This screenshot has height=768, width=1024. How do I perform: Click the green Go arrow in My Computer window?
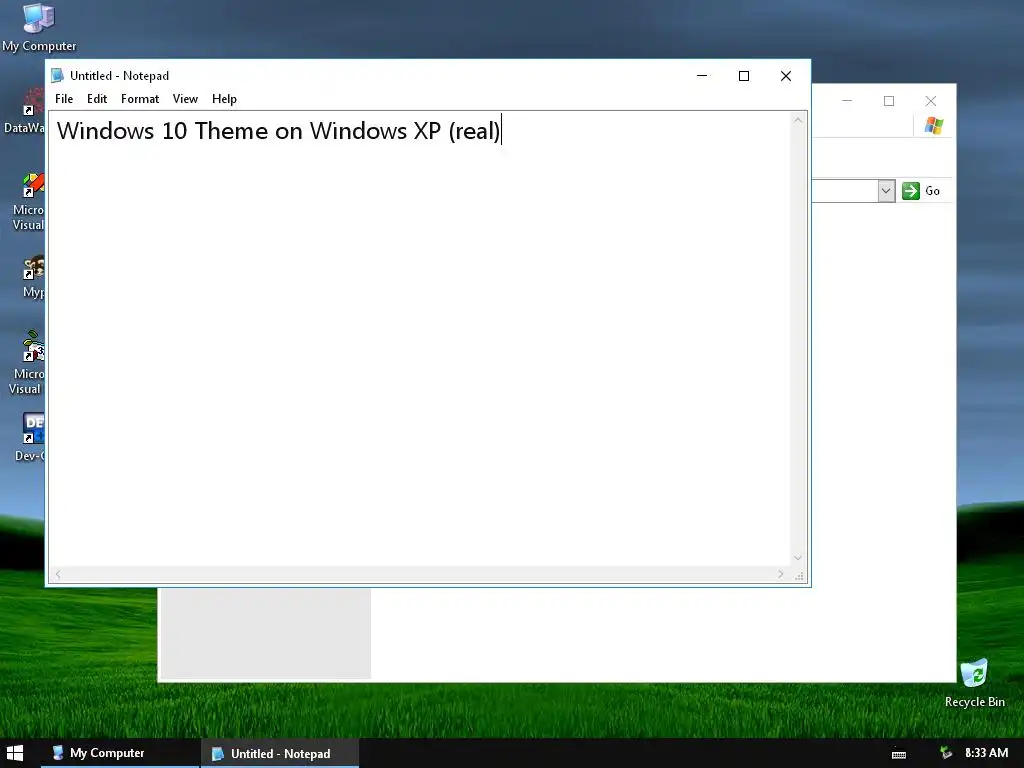[910, 191]
